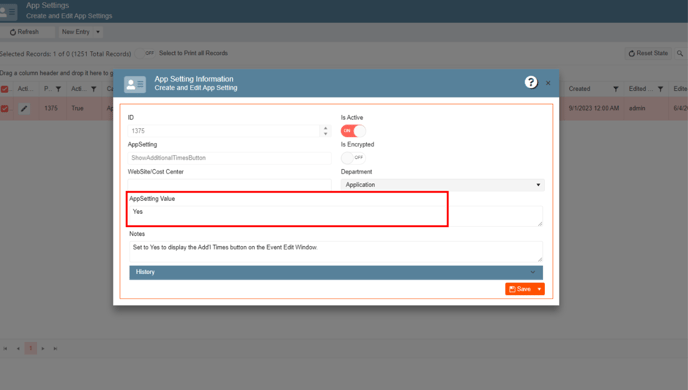688x390 pixels.
Task: Select page 1 in the pager
Action: (31, 348)
